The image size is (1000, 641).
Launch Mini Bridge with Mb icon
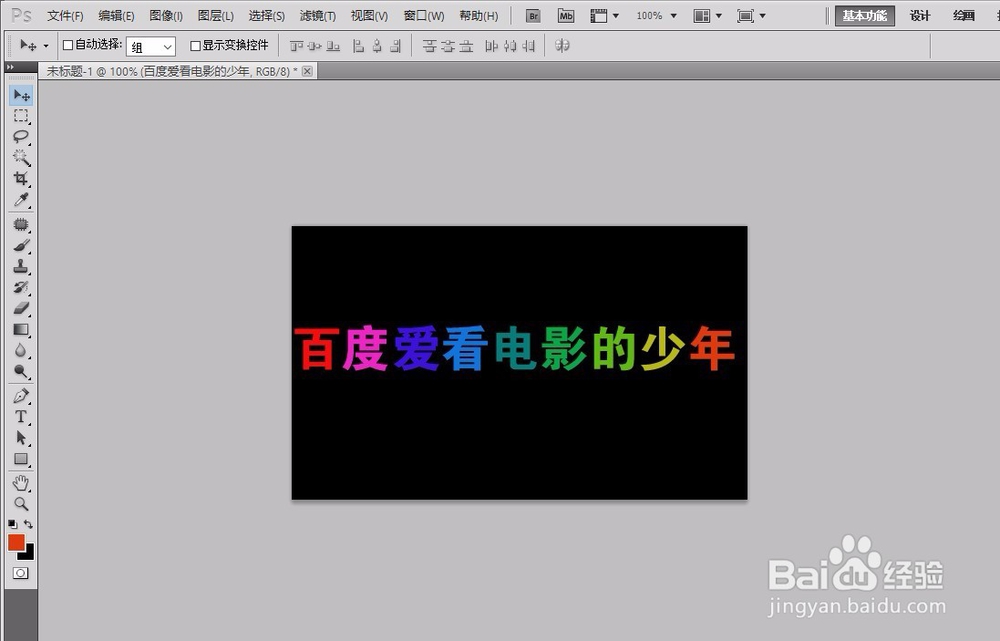(566, 16)
